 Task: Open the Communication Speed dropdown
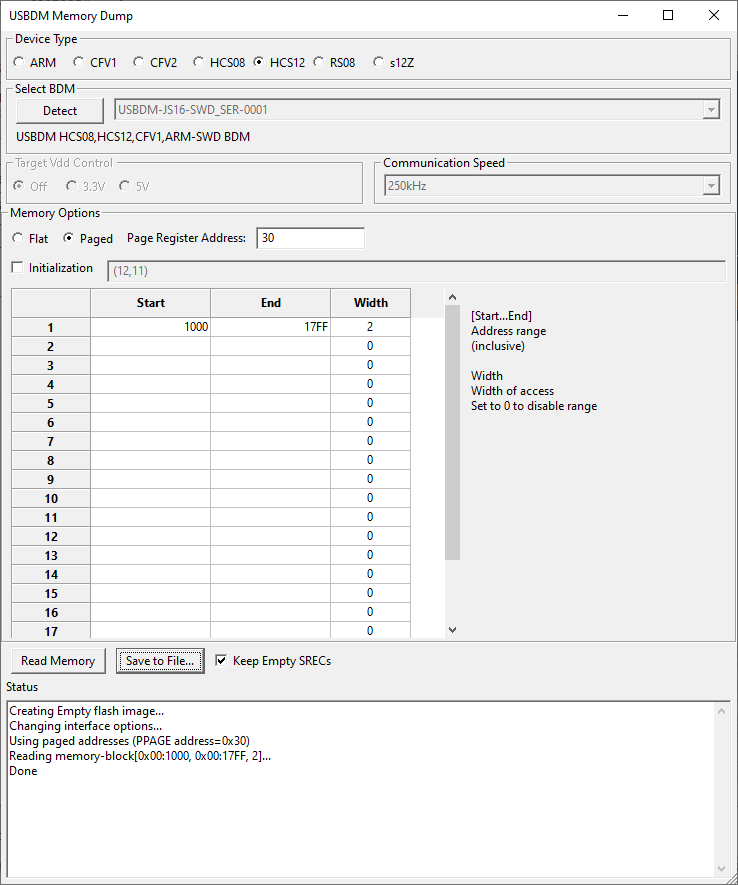click(711, 186)
